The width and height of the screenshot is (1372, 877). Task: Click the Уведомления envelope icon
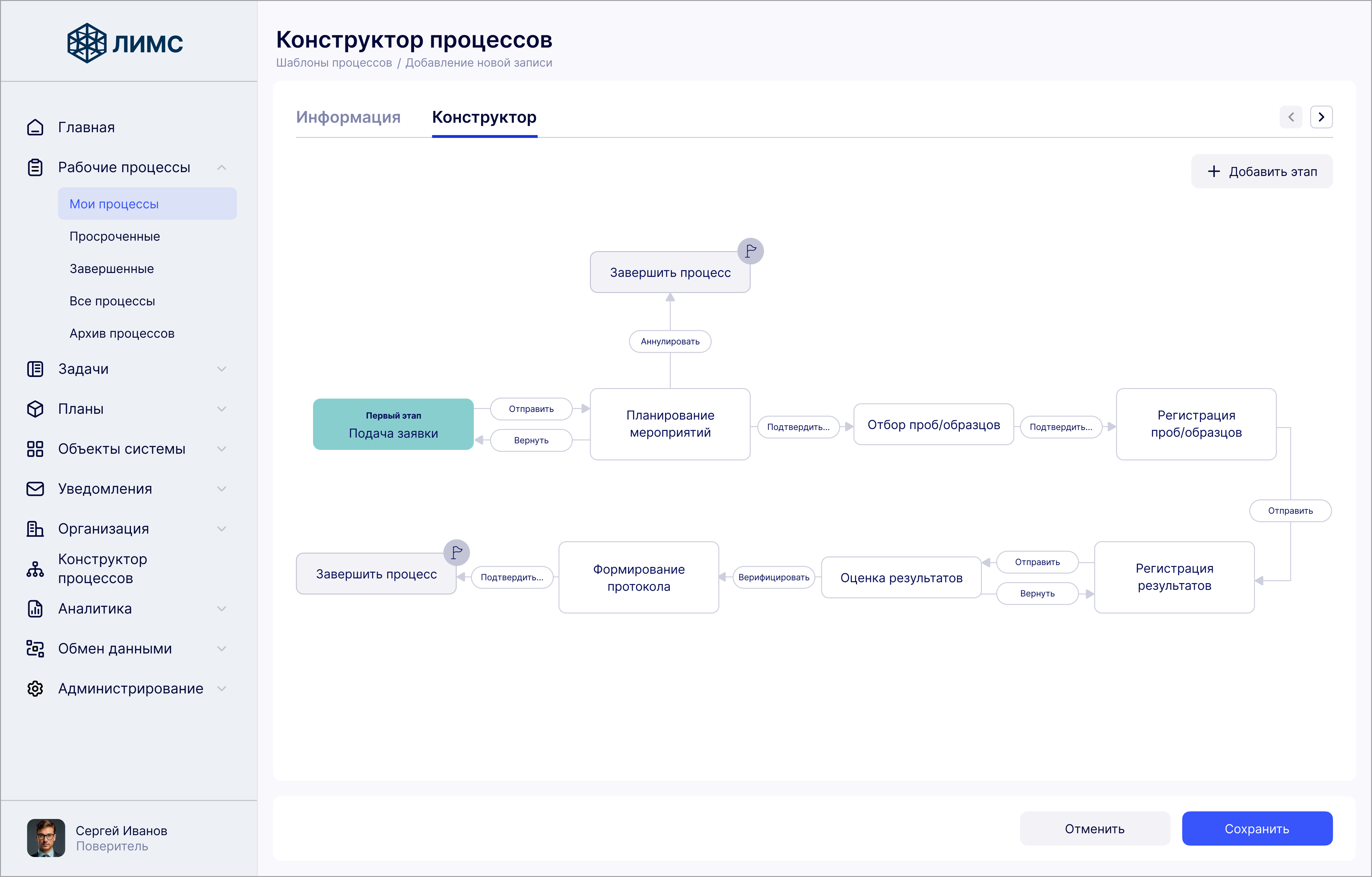(35, 489)
